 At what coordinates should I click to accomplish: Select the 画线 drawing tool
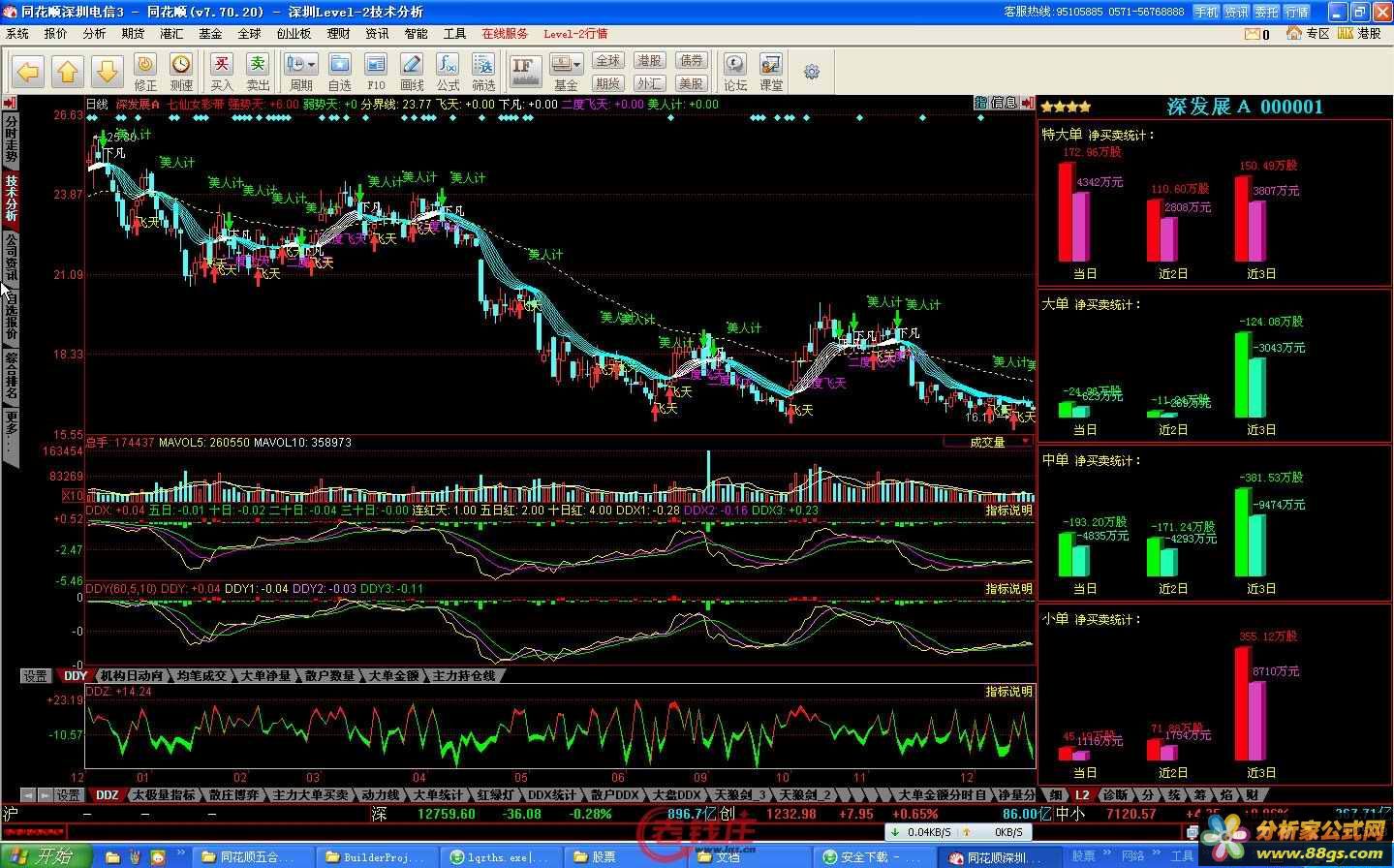coord(412,72)
